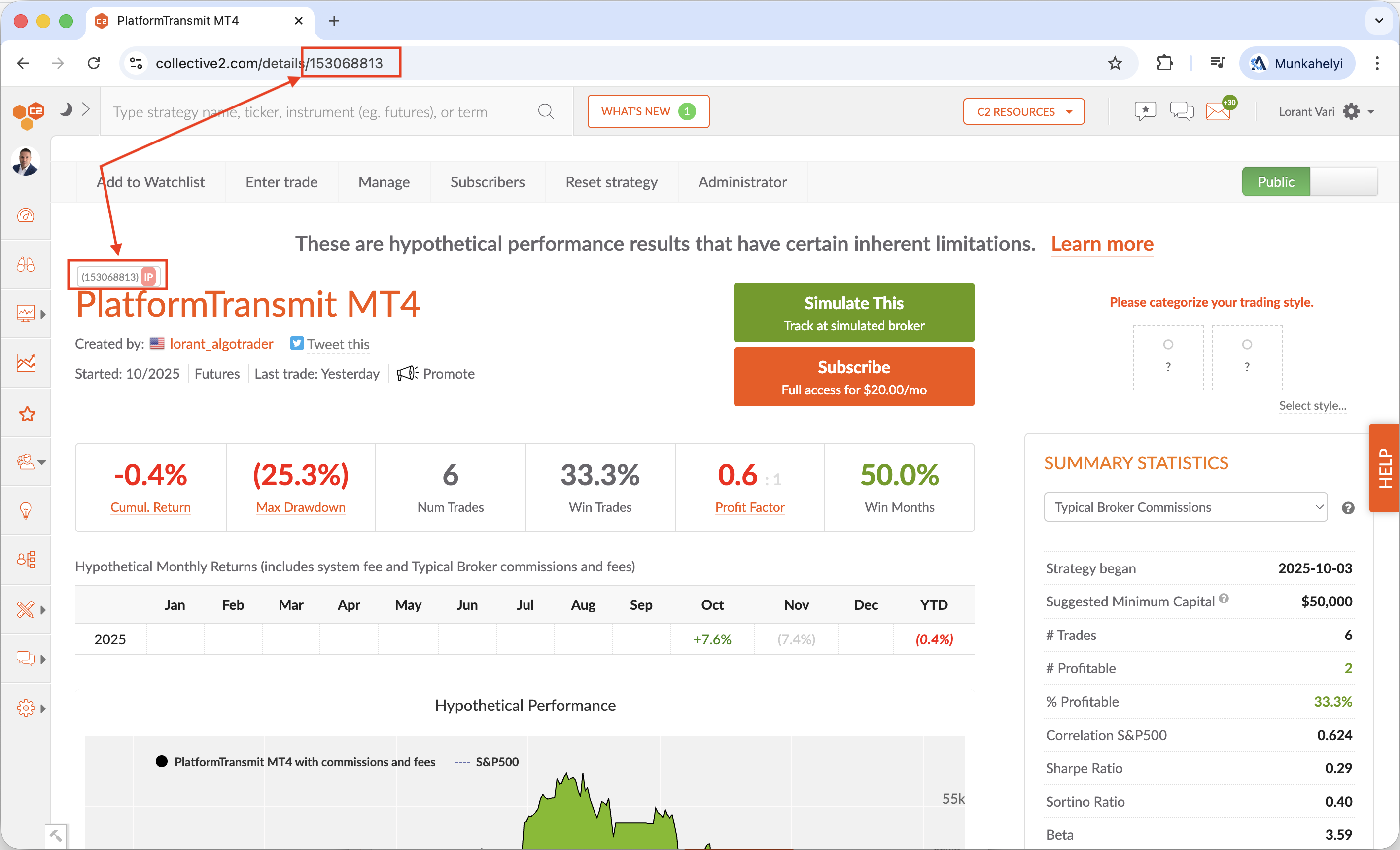Select the dashboard gauge icon in the sidebar

pos(26,216)
